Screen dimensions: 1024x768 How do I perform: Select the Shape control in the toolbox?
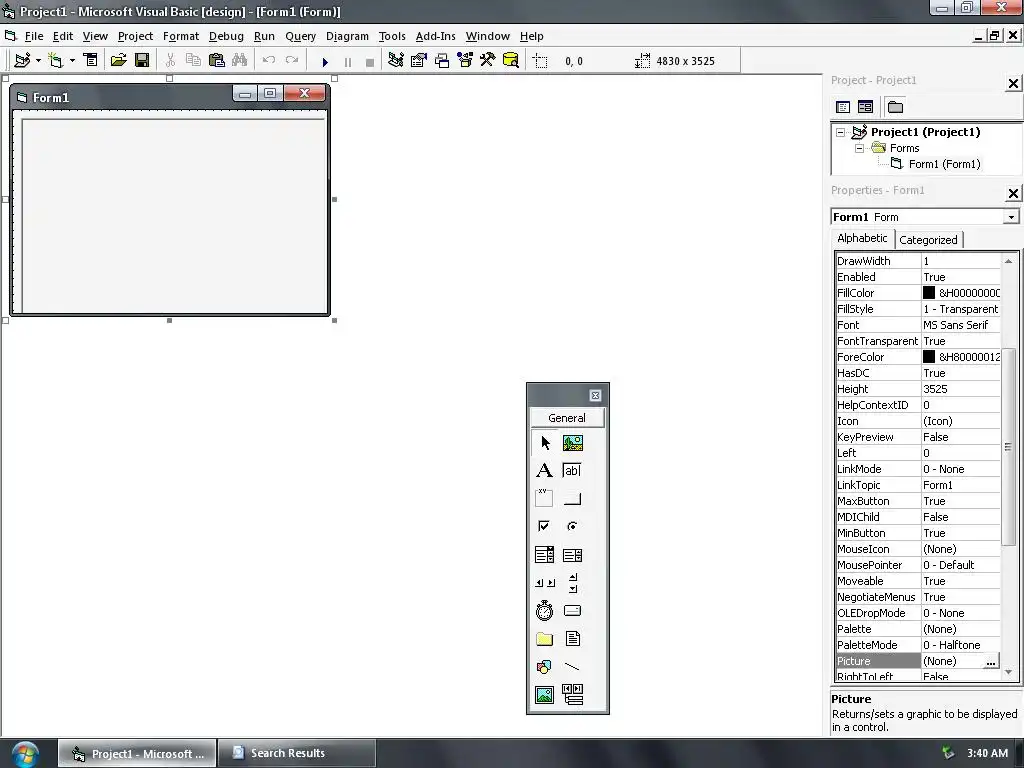[545, 667]
